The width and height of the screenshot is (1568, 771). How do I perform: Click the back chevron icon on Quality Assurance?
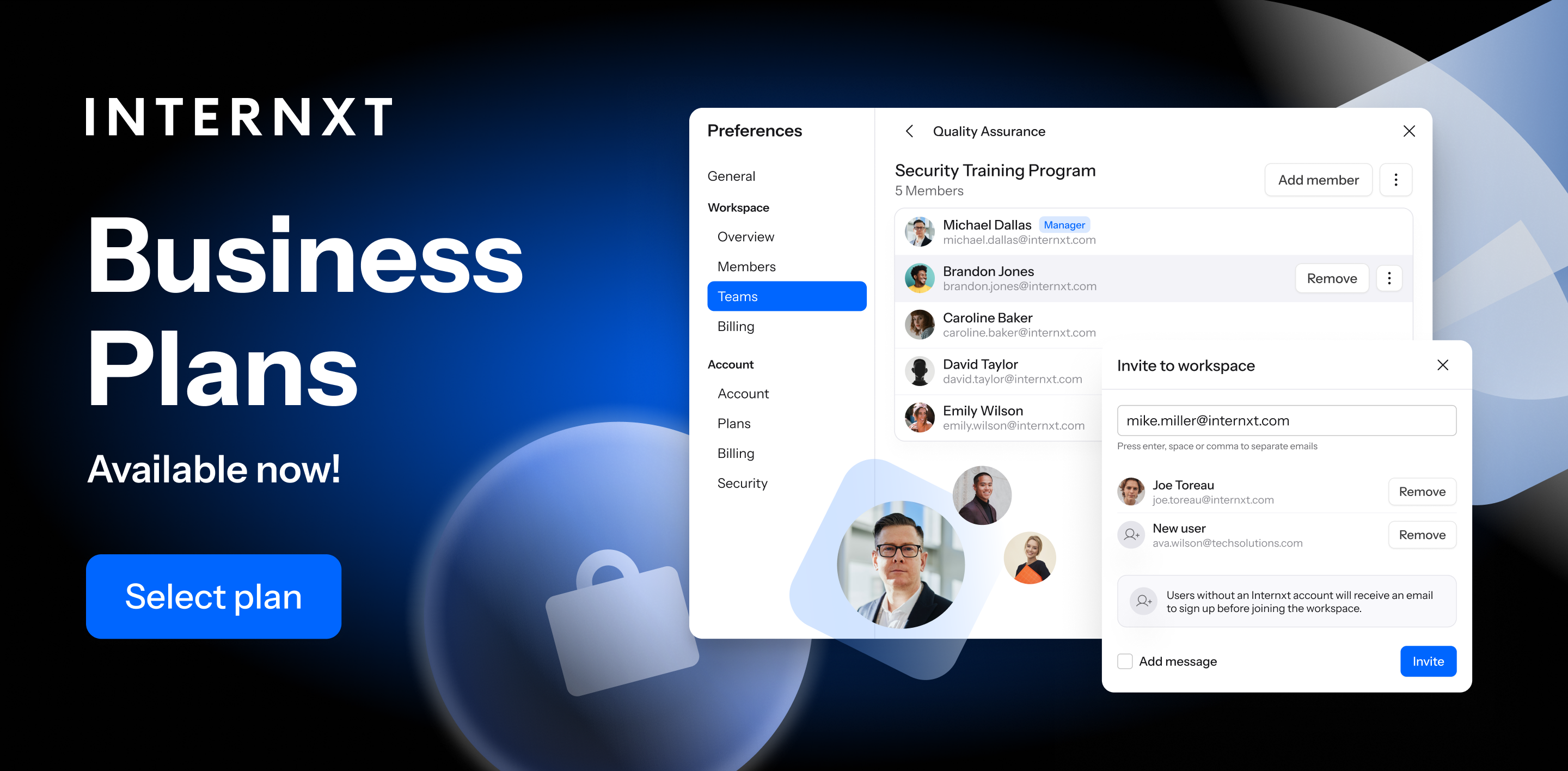pyautogui.click(x=911, y=131)
